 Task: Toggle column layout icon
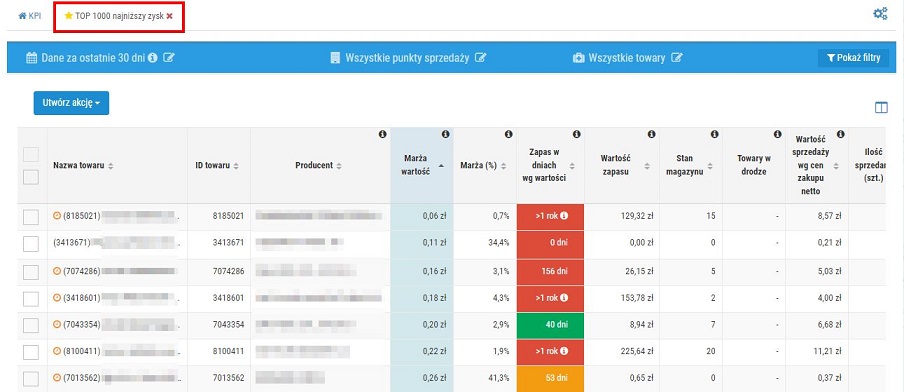881,108
